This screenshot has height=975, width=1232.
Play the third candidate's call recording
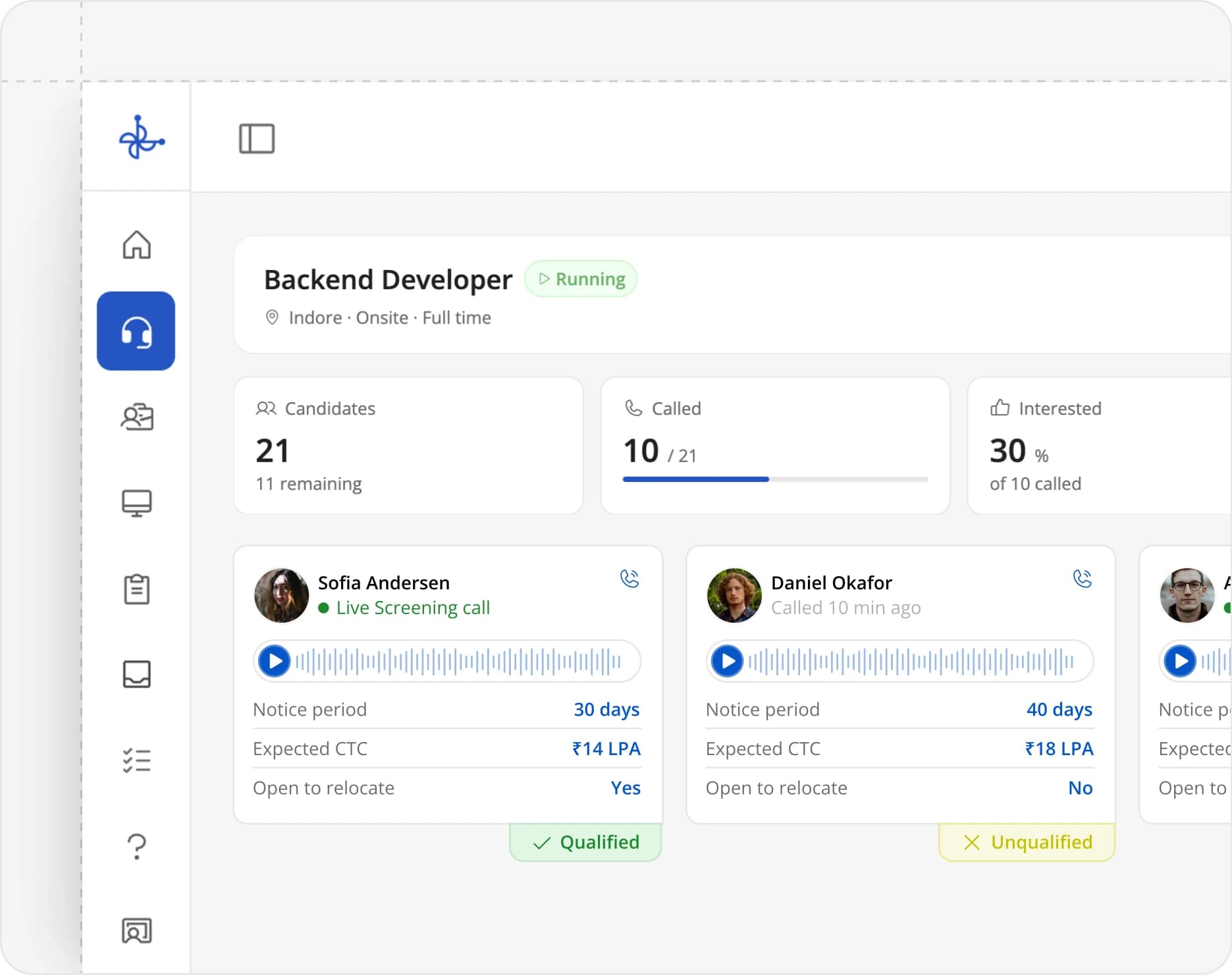click(x=1180, y=661)
